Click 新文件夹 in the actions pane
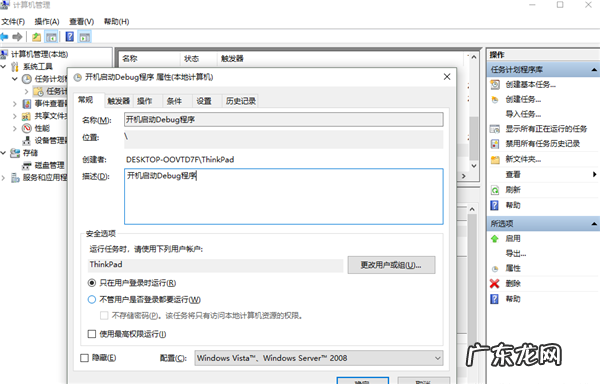Viewport: 600px width, 384px height. coord(523,159)
